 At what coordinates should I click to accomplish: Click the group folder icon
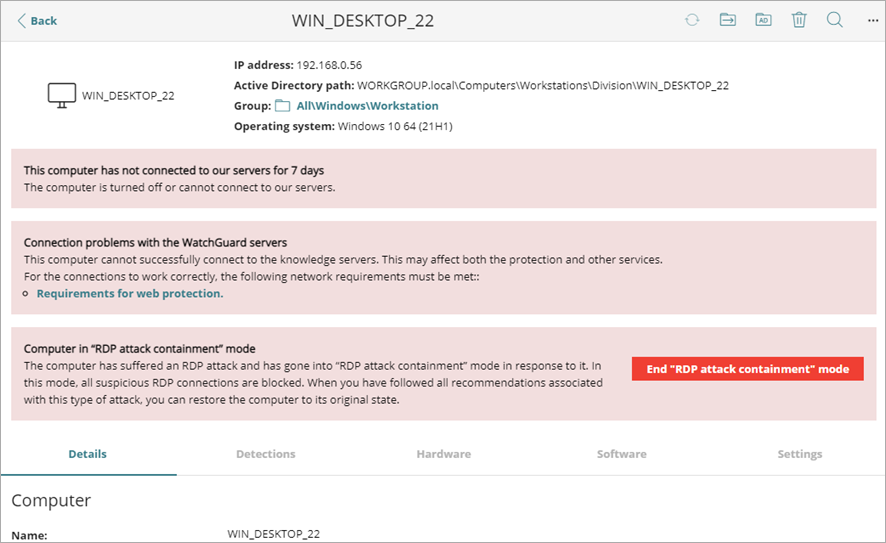(282, 106)
